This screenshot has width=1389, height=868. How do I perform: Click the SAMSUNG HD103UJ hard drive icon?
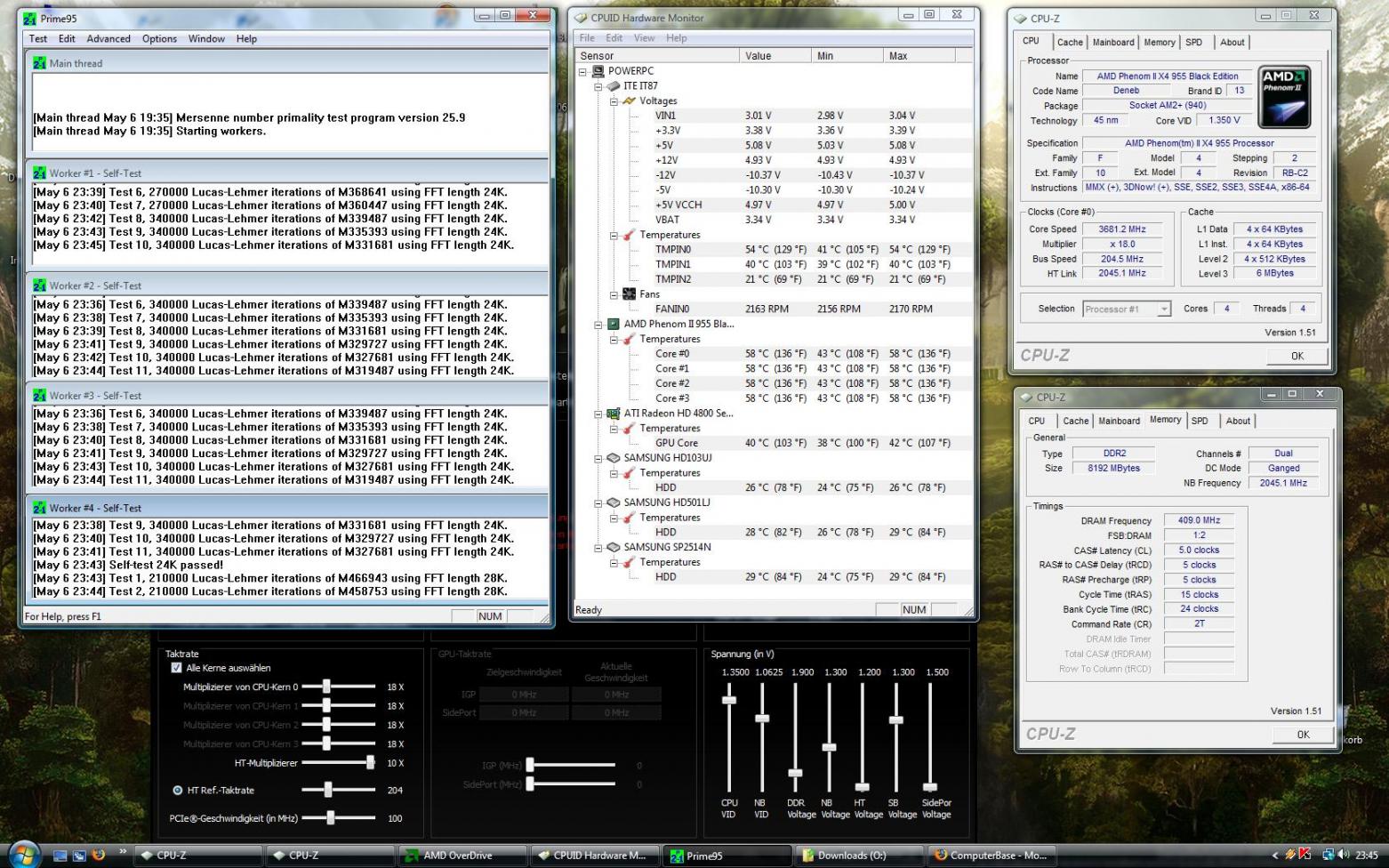tap(613, 458)
